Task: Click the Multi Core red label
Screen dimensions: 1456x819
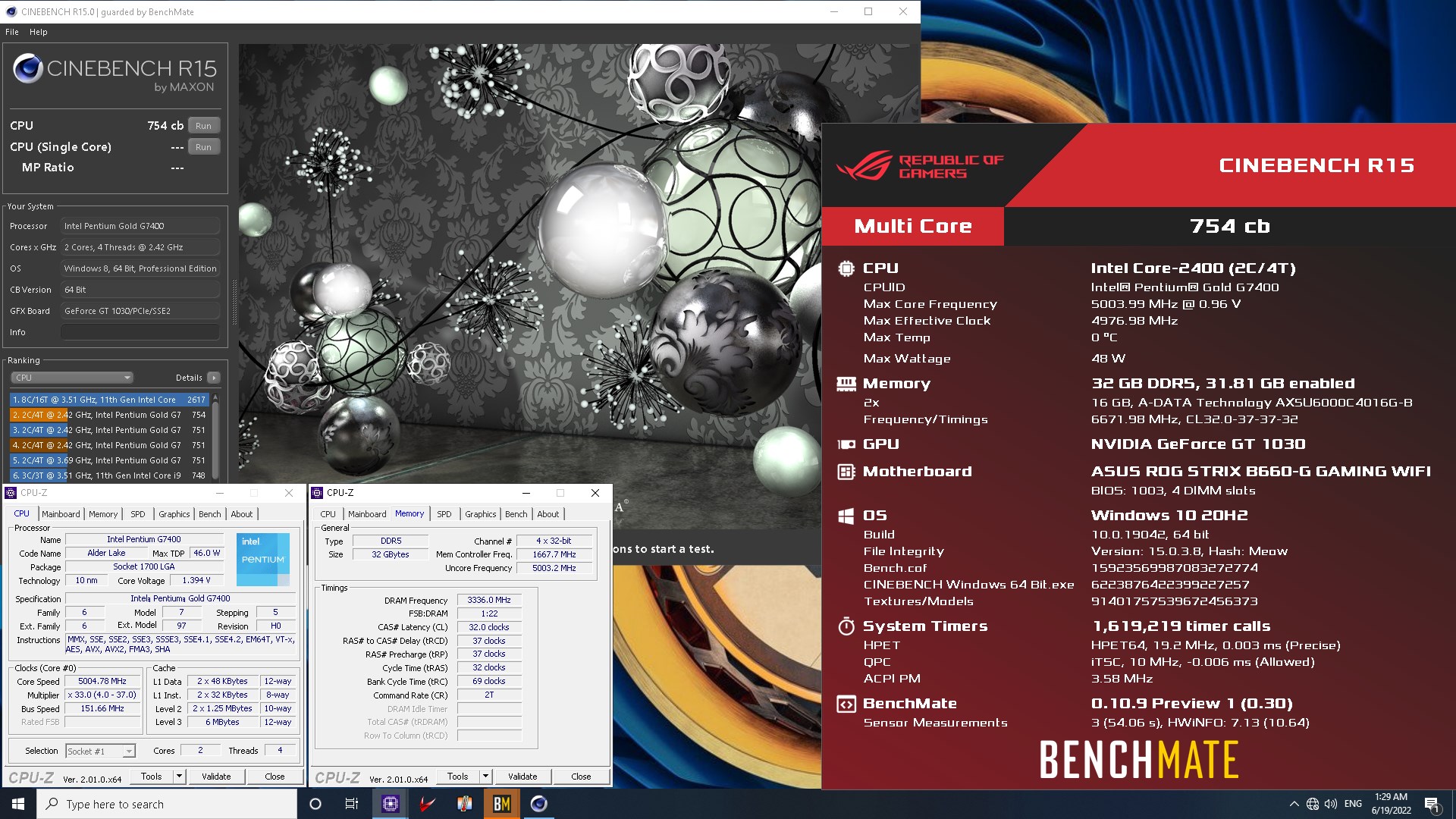Action: coord(913,226)
